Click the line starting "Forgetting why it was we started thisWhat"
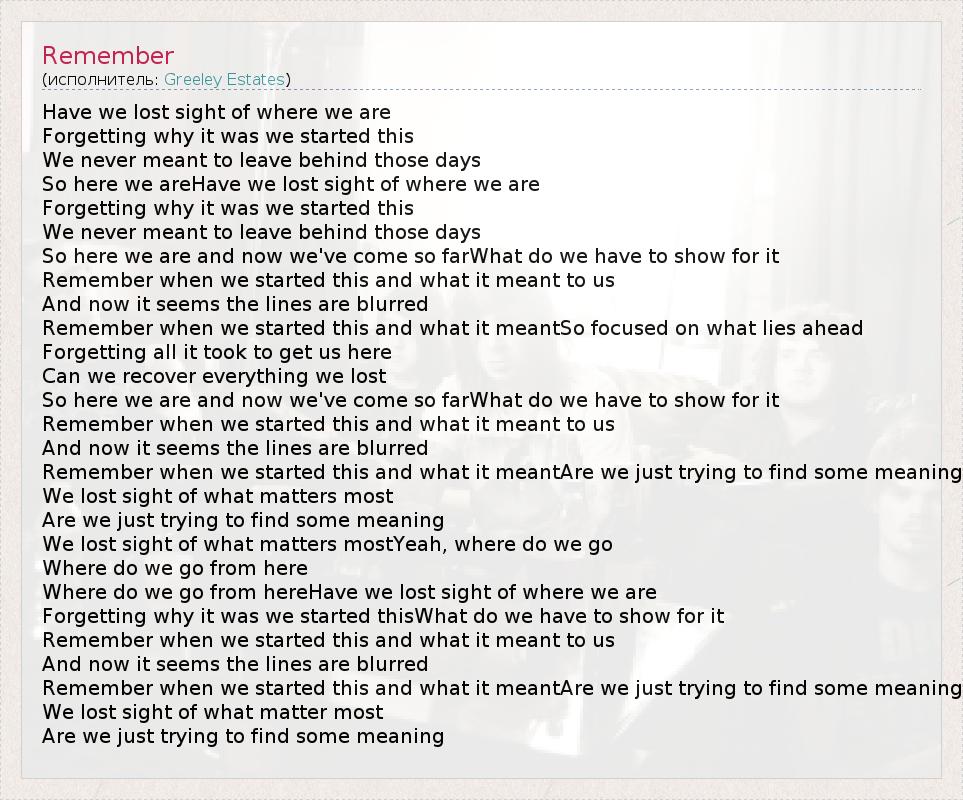 pyautogui.click(x=383, y=616)
